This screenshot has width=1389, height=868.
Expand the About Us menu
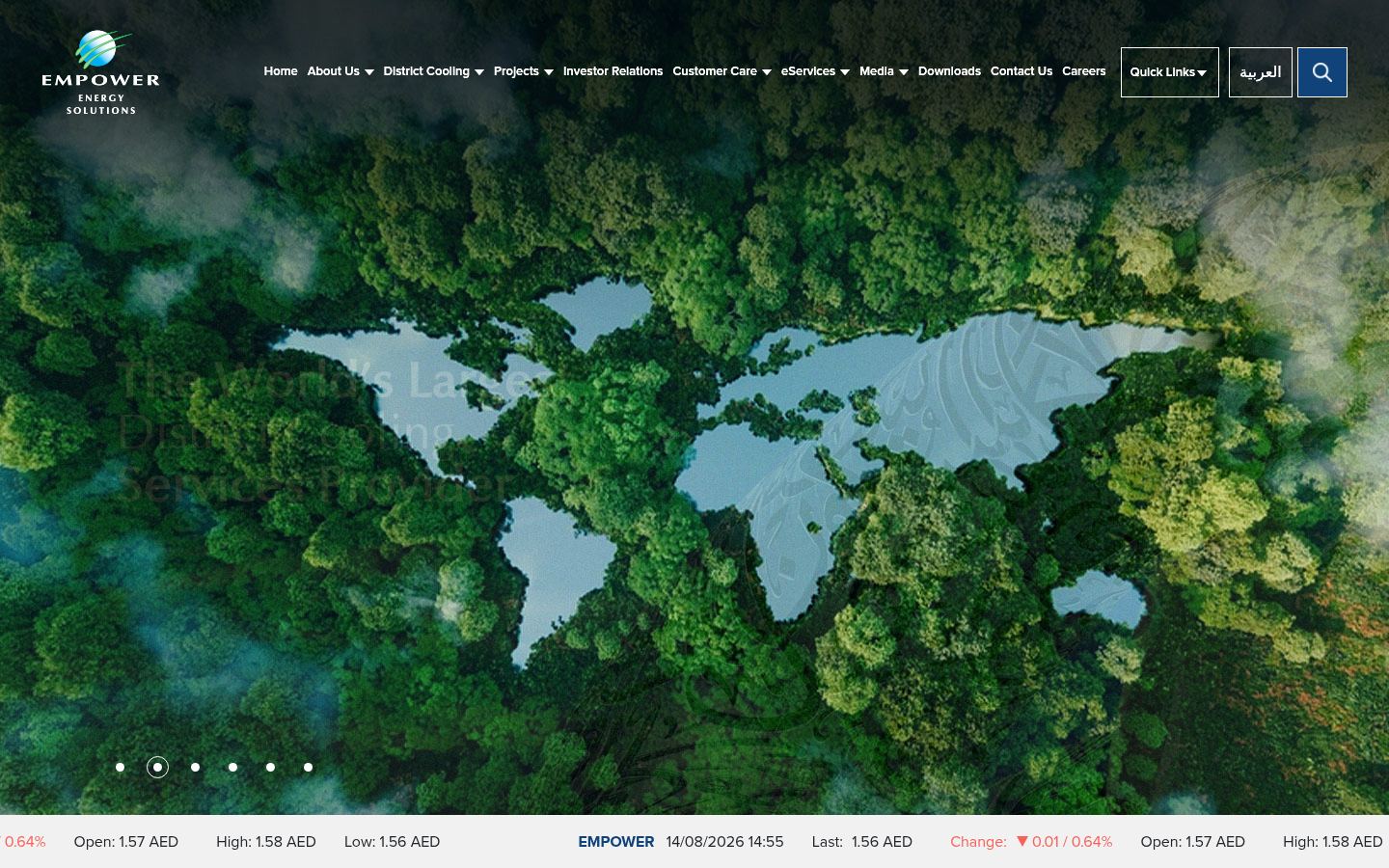coord(340,71)
